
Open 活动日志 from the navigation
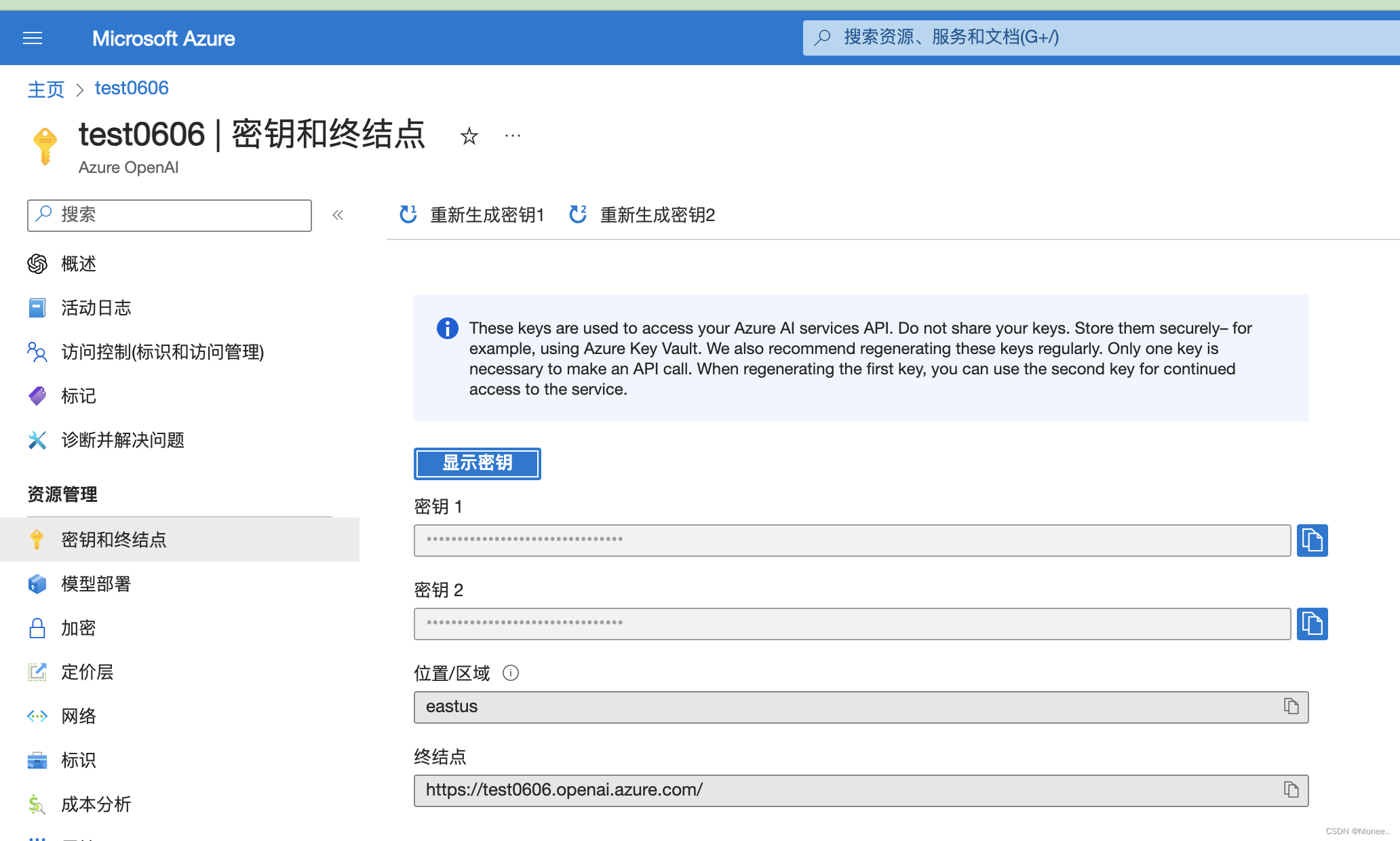96,307
